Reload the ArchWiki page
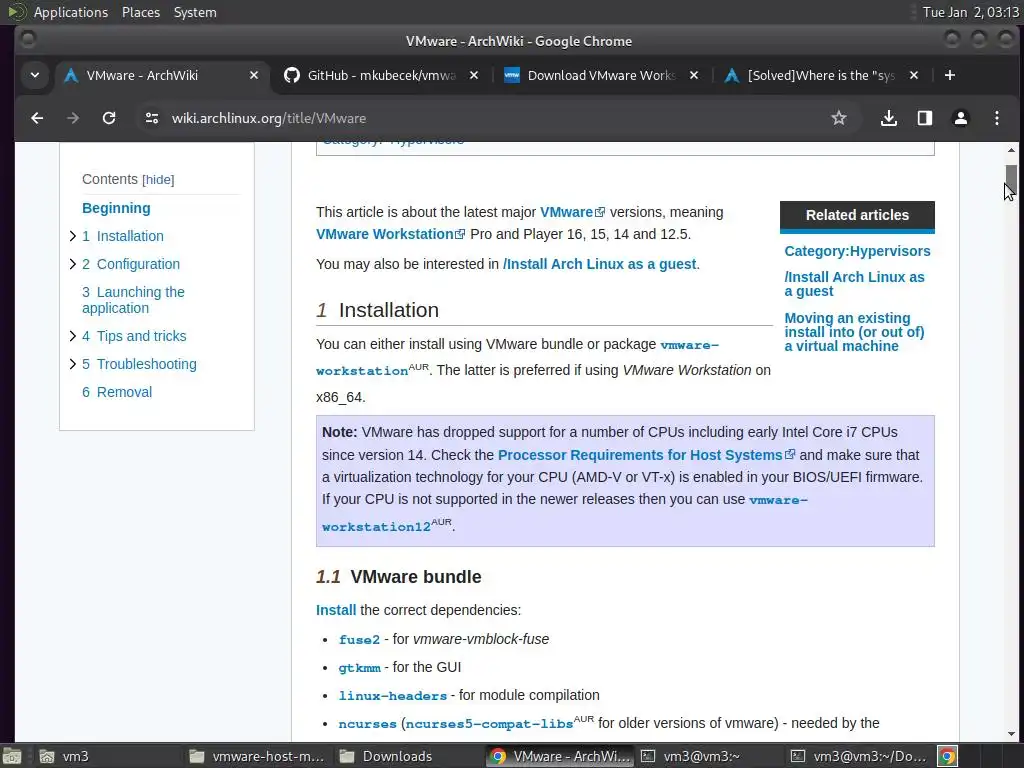 click(109, 118)
